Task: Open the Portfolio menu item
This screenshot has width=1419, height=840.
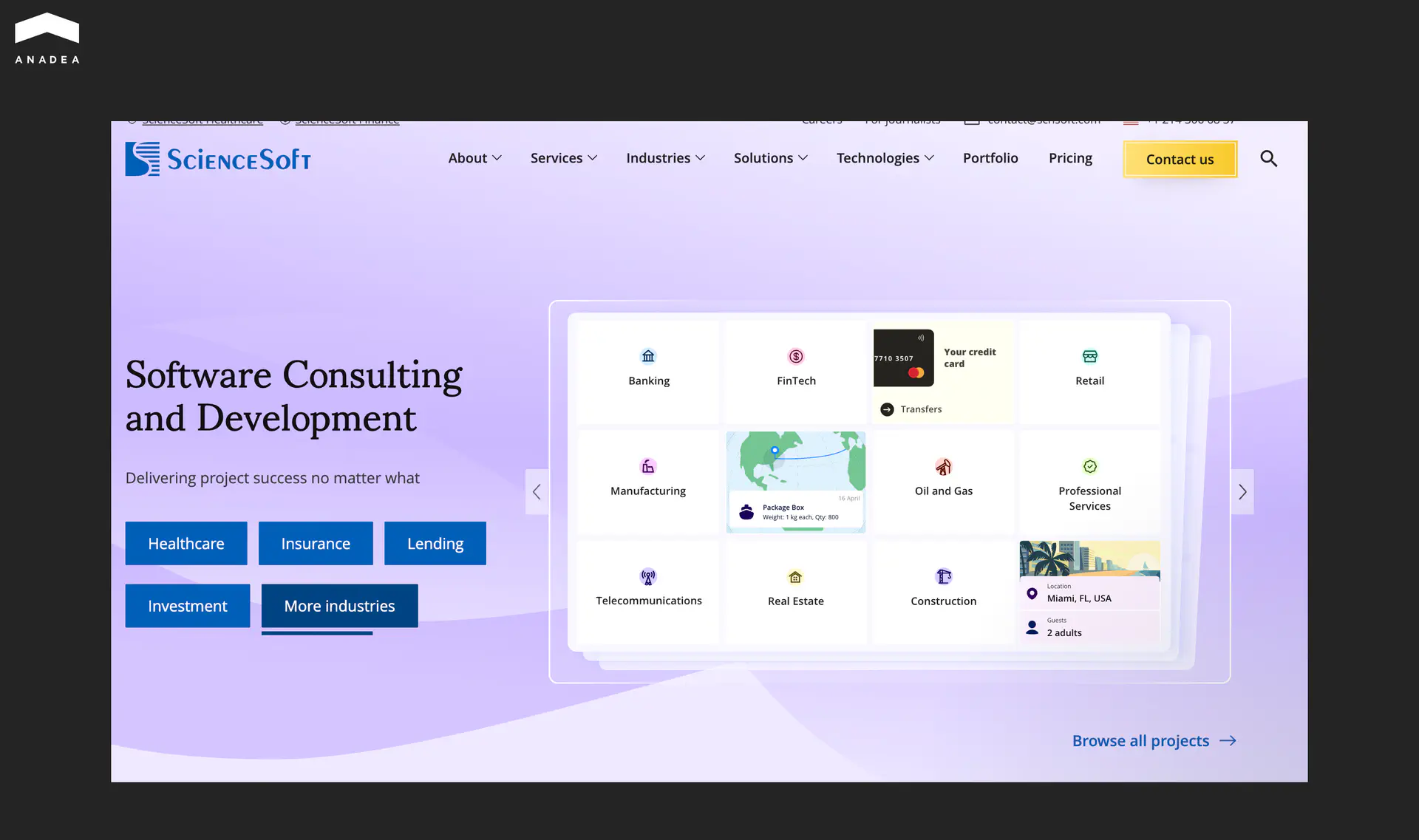Action: 990,158
